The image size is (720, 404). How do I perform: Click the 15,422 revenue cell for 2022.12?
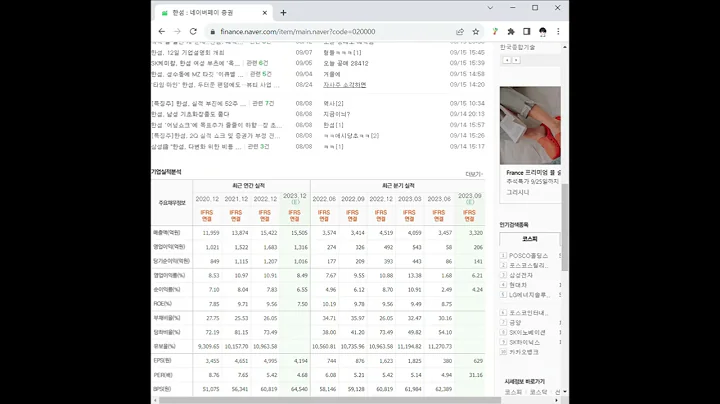pos(269,233)
